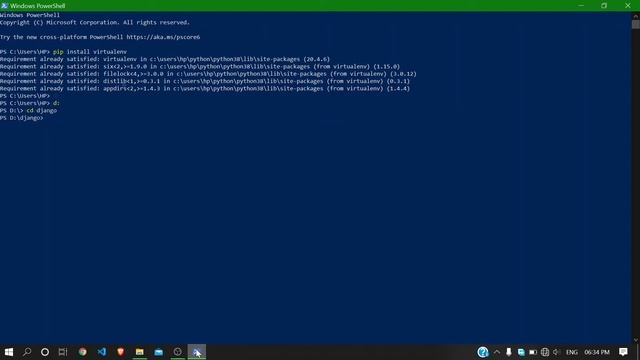Open Mail app from taskbar
The height and width of the screenshot is (360, 640).
(x=158, y=352)
